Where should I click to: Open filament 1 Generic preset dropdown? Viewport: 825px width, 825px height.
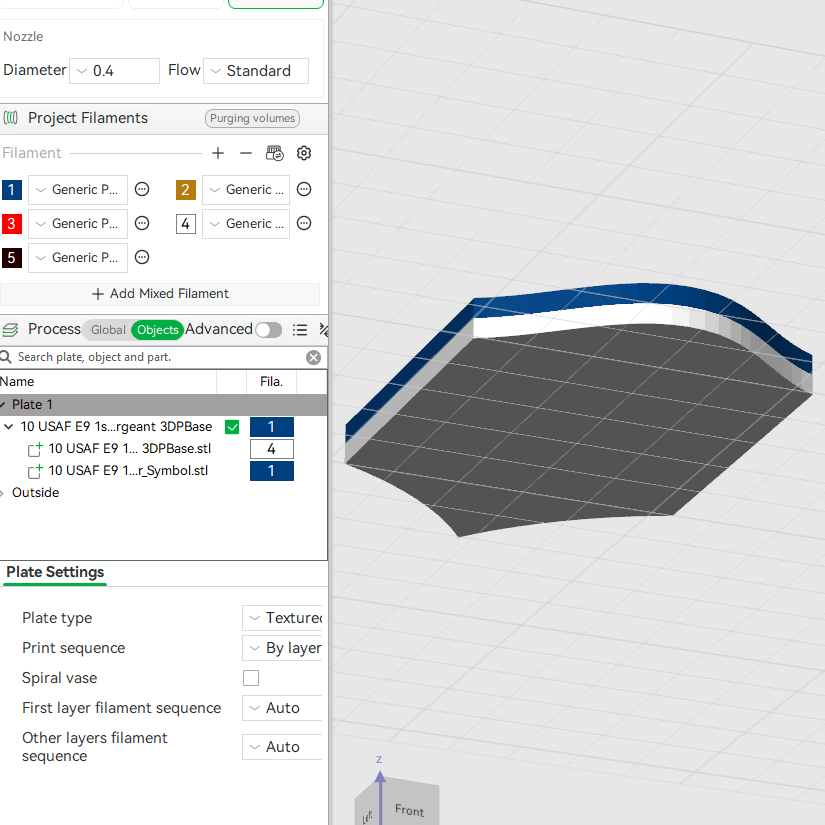tap(78, 189)
